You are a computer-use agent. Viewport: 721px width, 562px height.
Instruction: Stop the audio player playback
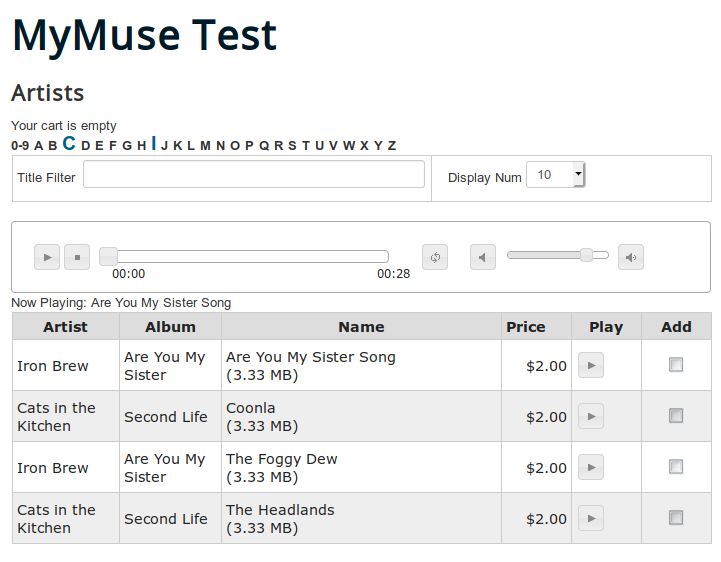(x=77, y=257)
